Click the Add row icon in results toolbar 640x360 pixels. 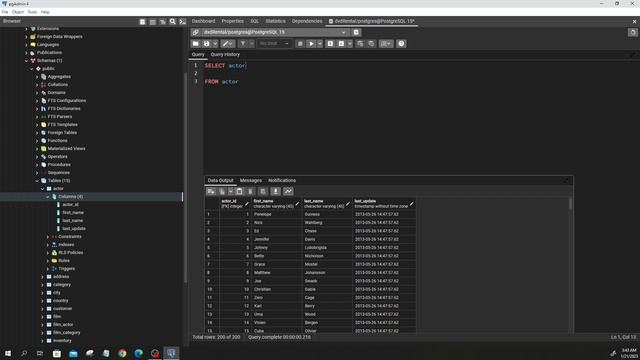tap(211, 191)
